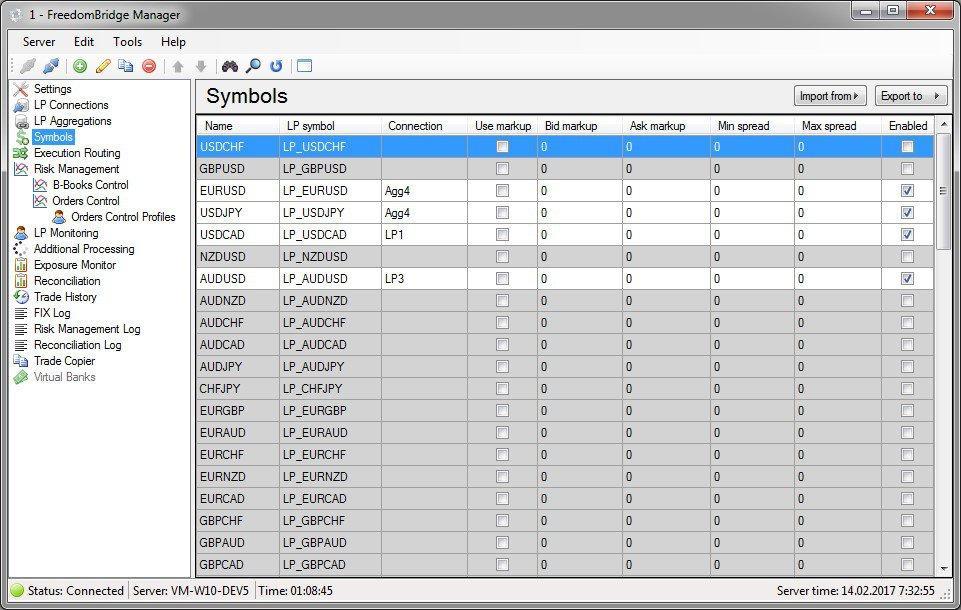Click the binoculars find icon
961x610 pixels.
tap(230, 66)
